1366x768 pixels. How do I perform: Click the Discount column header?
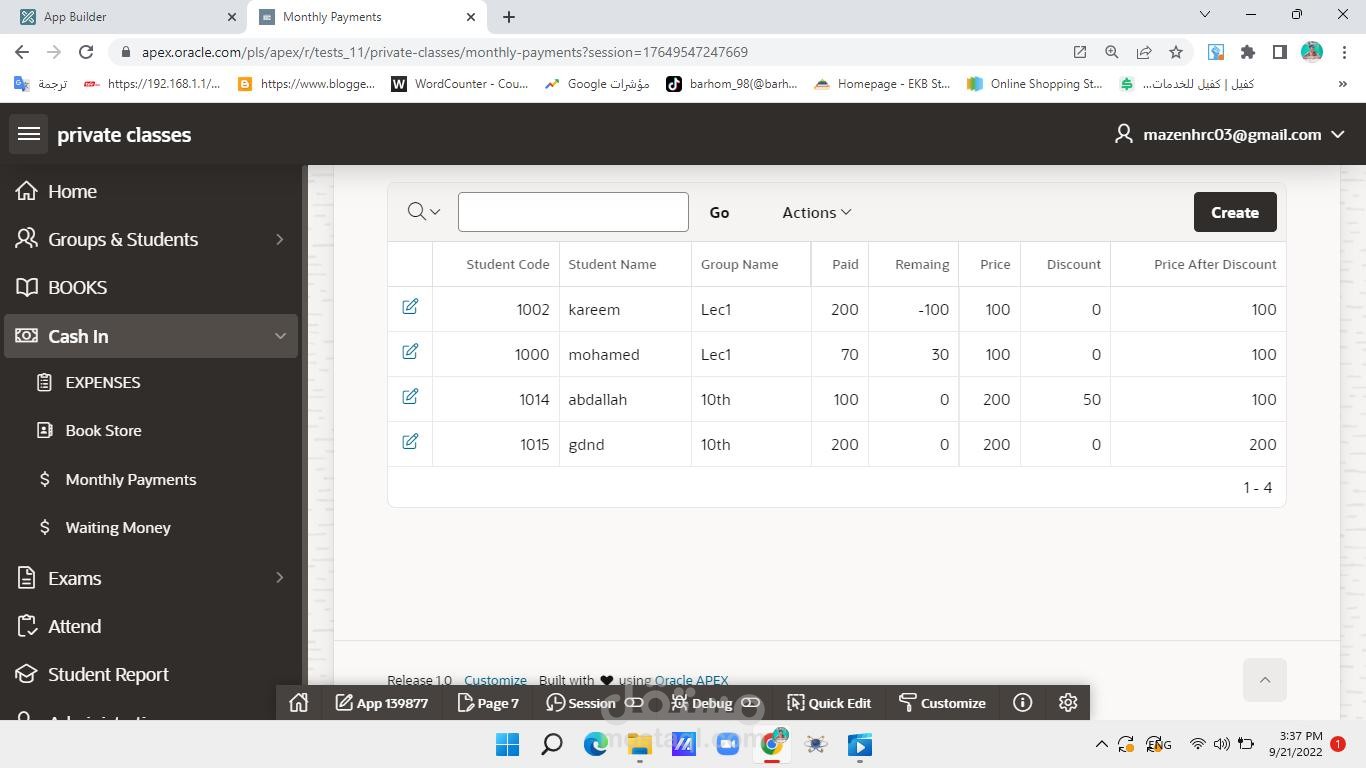(1073, 264)
